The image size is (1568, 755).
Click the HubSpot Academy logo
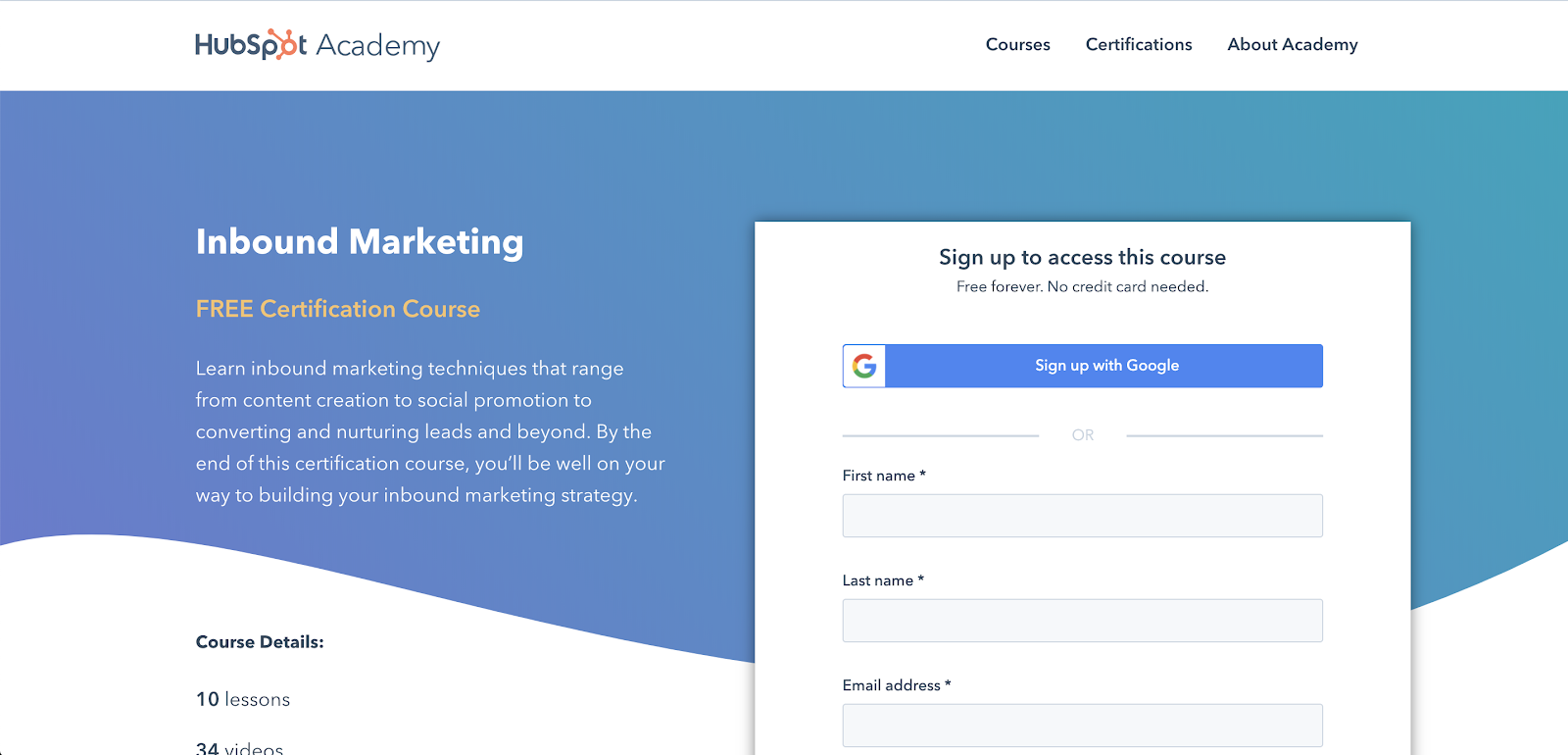[x=318, y=45]
